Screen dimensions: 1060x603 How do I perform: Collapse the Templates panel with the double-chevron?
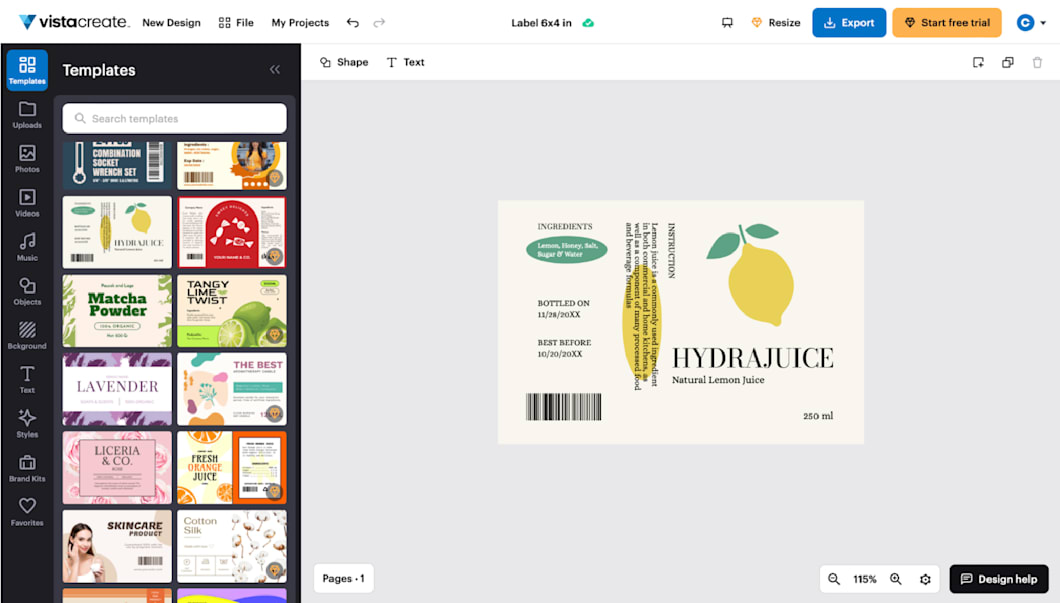click(x=275, y=69)
